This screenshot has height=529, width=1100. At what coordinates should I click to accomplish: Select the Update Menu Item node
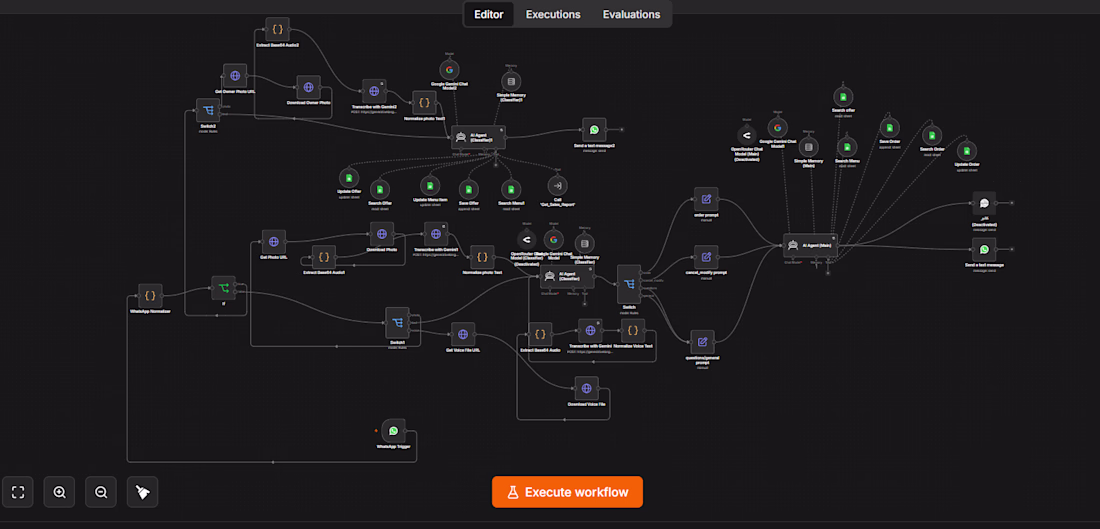(429, 186)
